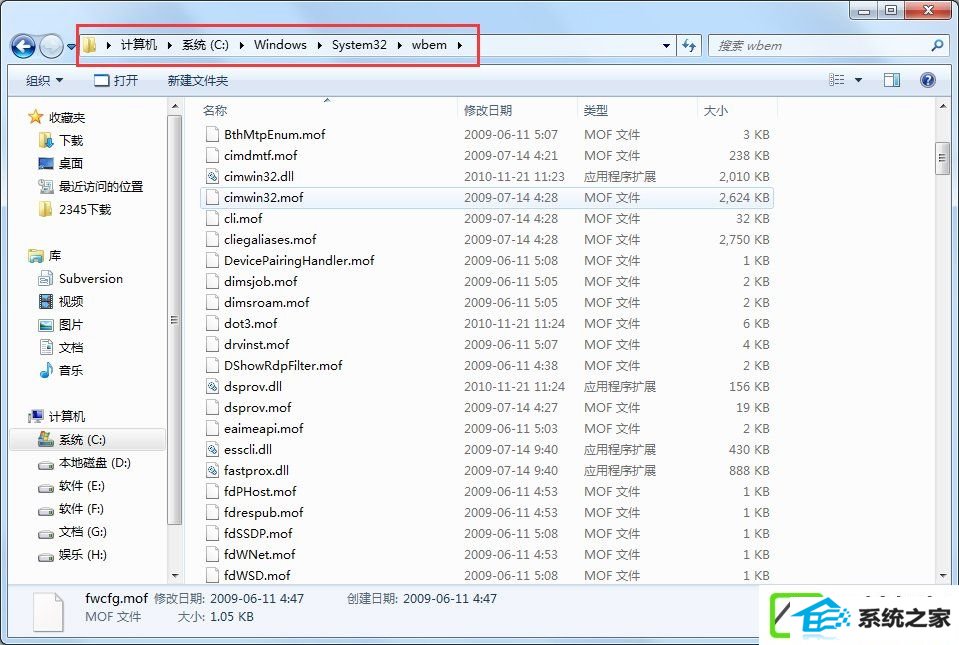Click esscli.dll file icon
Screen dimensions: 959x645
pos(212,449)
